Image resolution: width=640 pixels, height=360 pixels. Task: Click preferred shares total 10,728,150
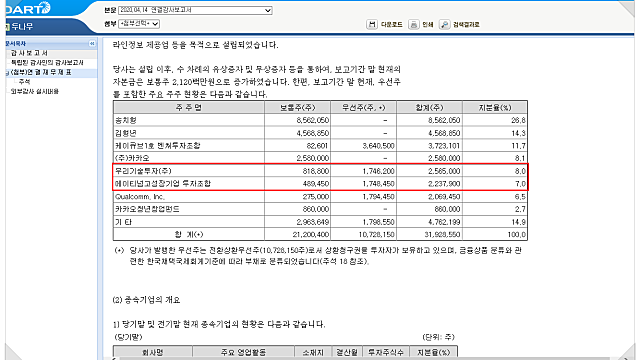click(x=376, y=234)
